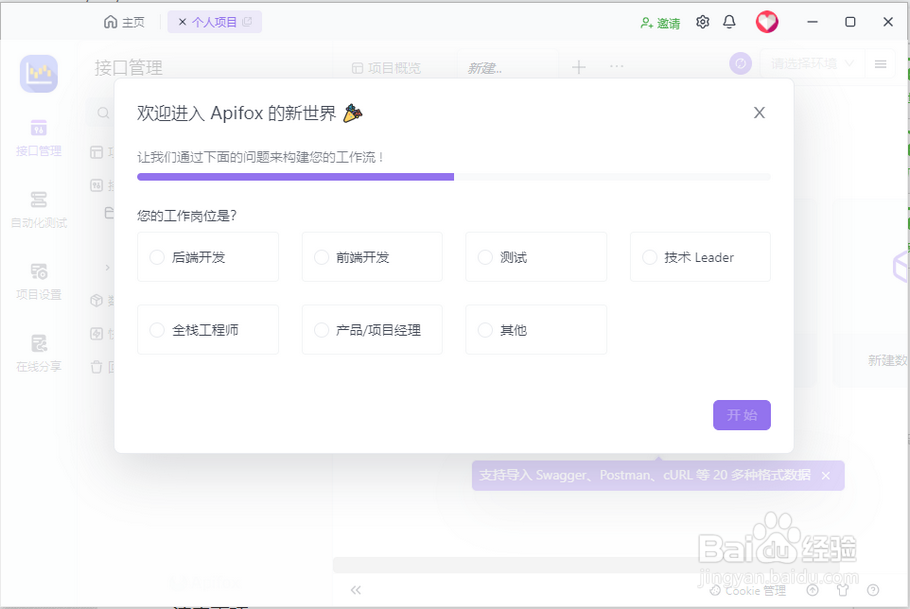910x609 pixels.
Task: Click the Apifox project logo icon
Action: pos(39,74)
